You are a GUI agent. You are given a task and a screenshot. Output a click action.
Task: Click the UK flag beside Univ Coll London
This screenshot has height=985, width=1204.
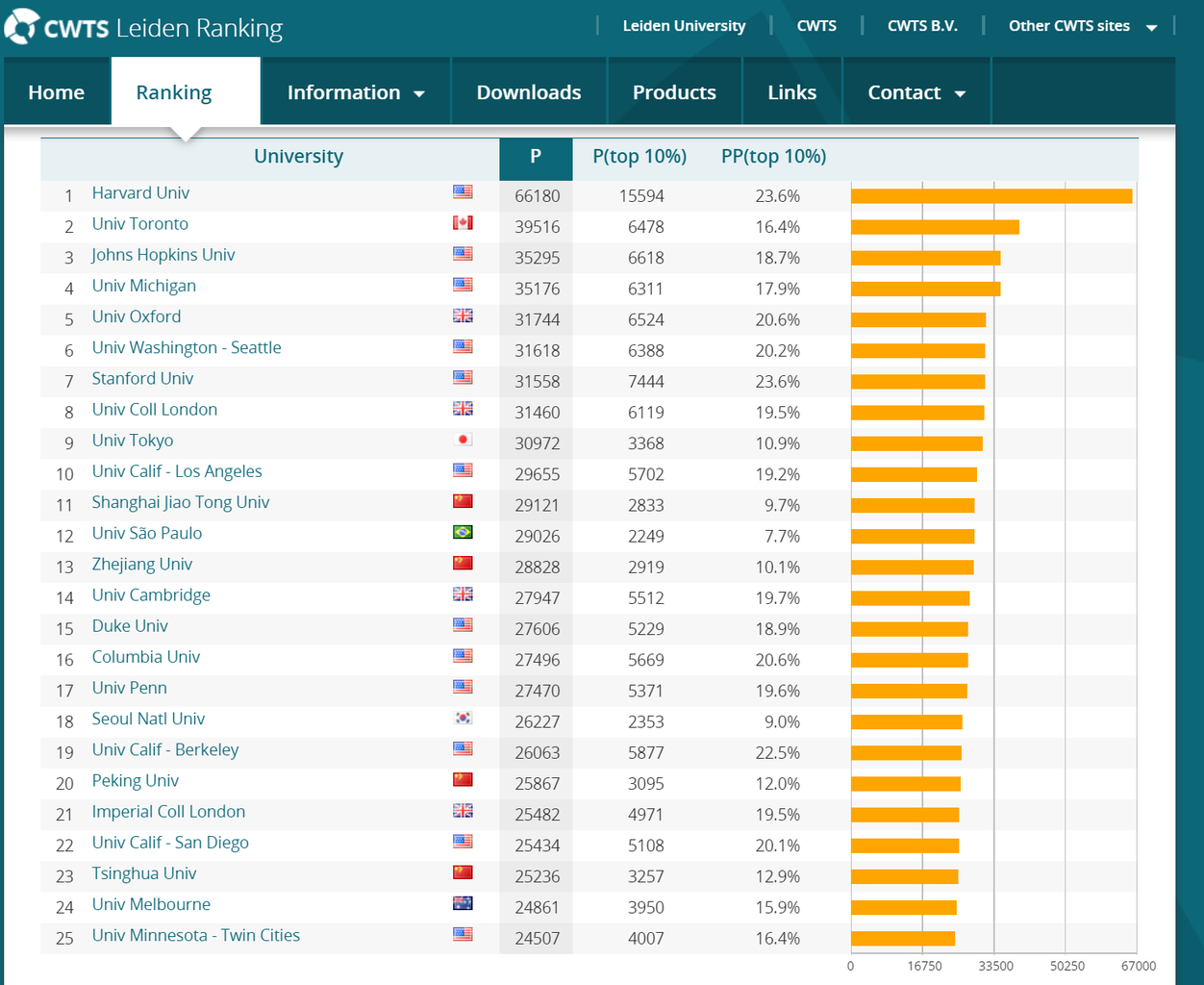click(x=463, y=409)
